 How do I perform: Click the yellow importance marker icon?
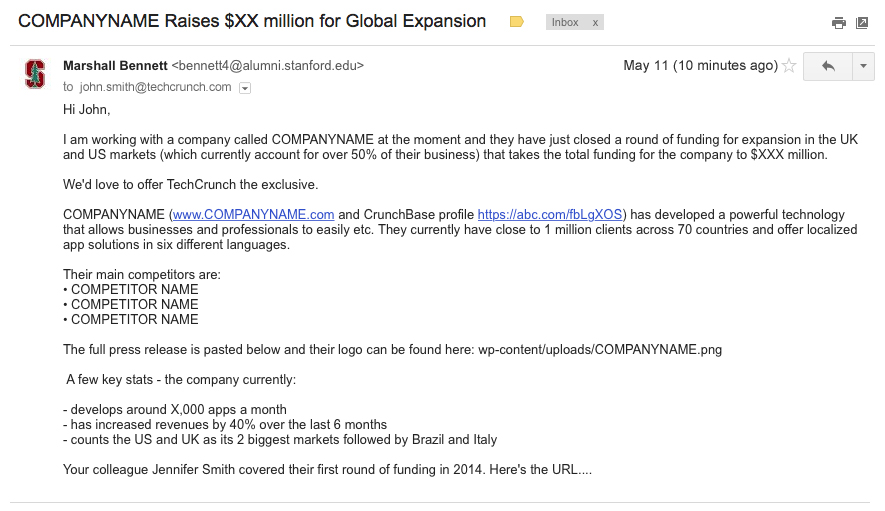click(517, 22)
